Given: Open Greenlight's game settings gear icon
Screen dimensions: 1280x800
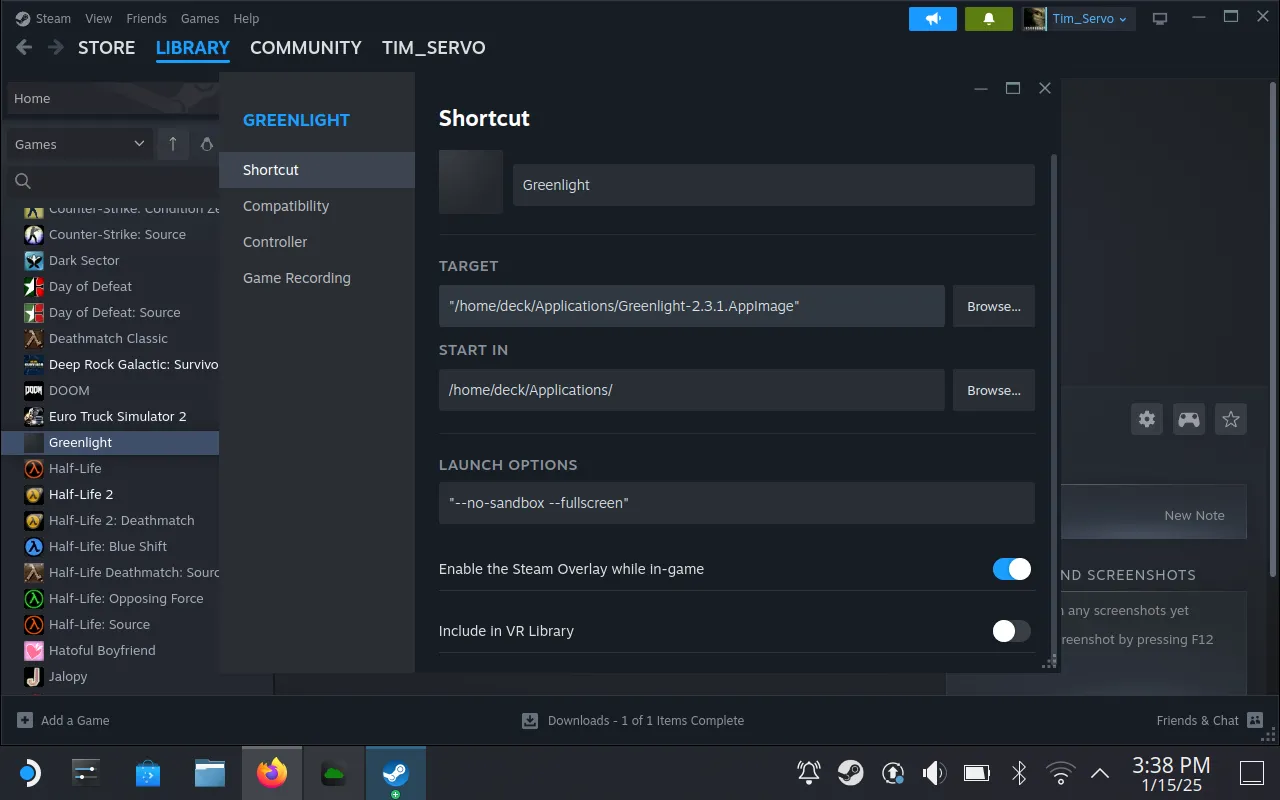Looking at the screenshot, I should (1146, 419).
